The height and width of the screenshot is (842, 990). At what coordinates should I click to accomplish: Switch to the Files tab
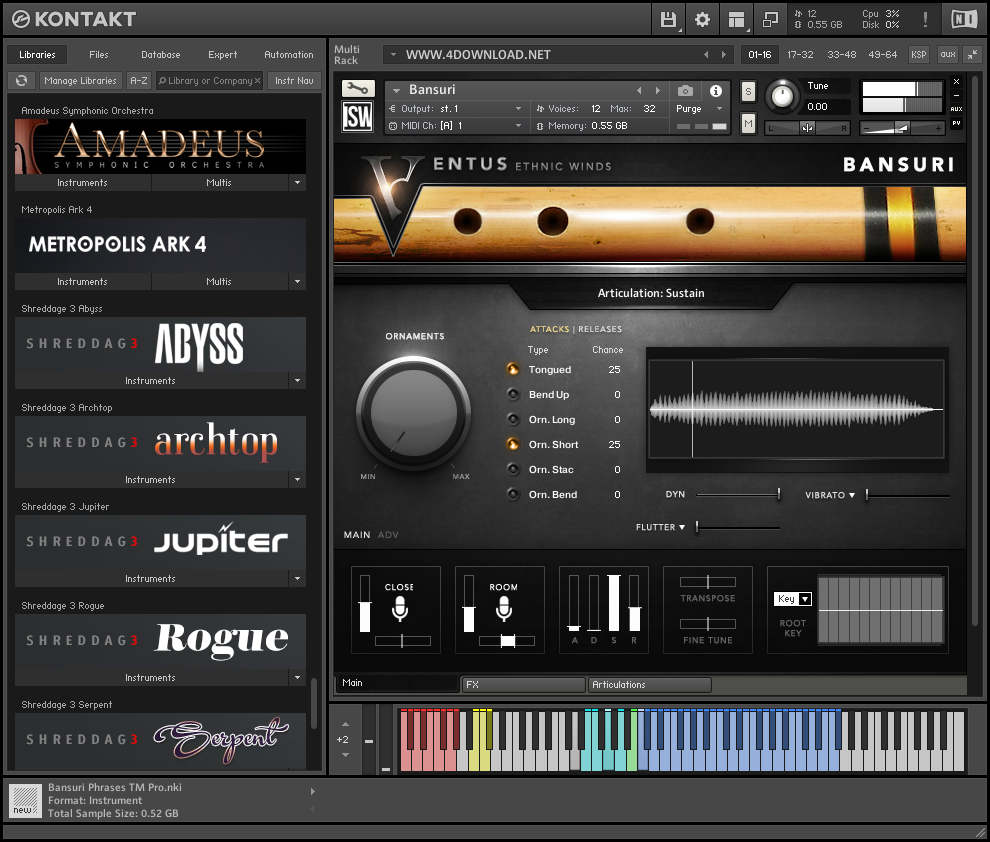[x=98, y=55]
